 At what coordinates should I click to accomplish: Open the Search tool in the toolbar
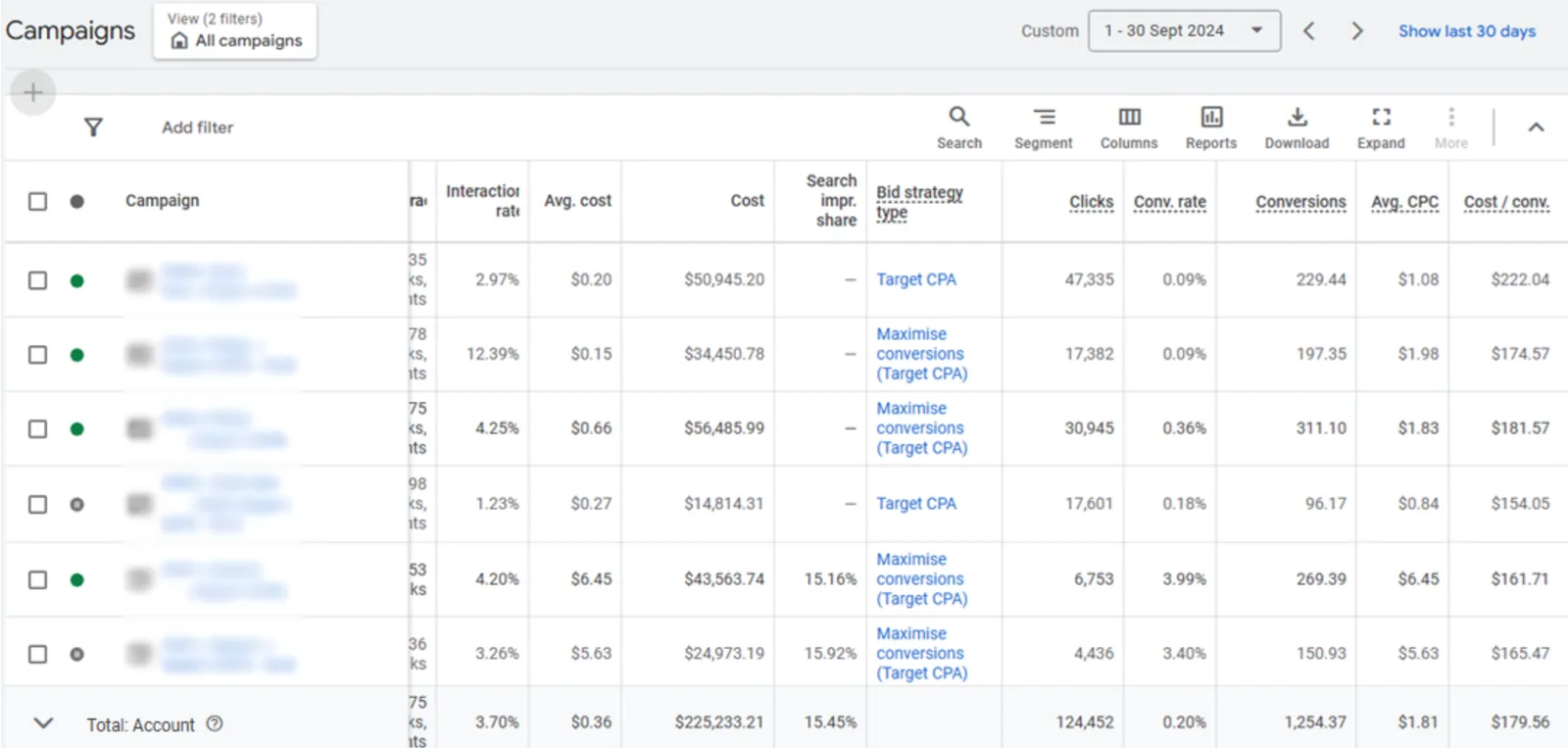click(x=958, y=127)
